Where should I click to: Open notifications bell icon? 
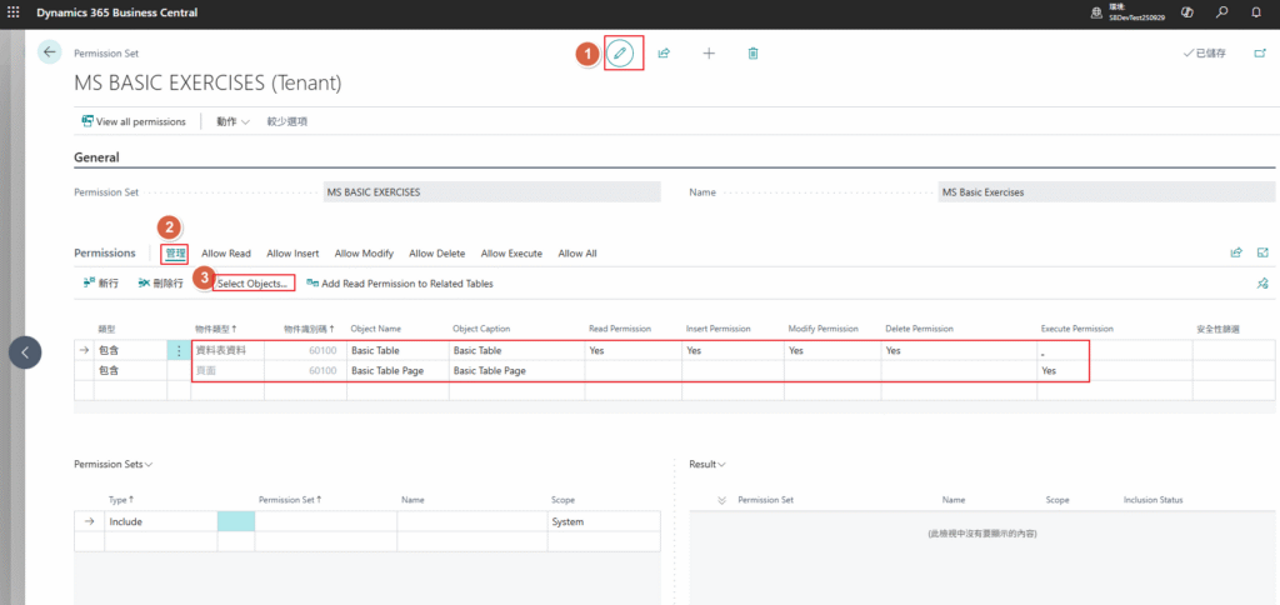[x=1256, y=13]
